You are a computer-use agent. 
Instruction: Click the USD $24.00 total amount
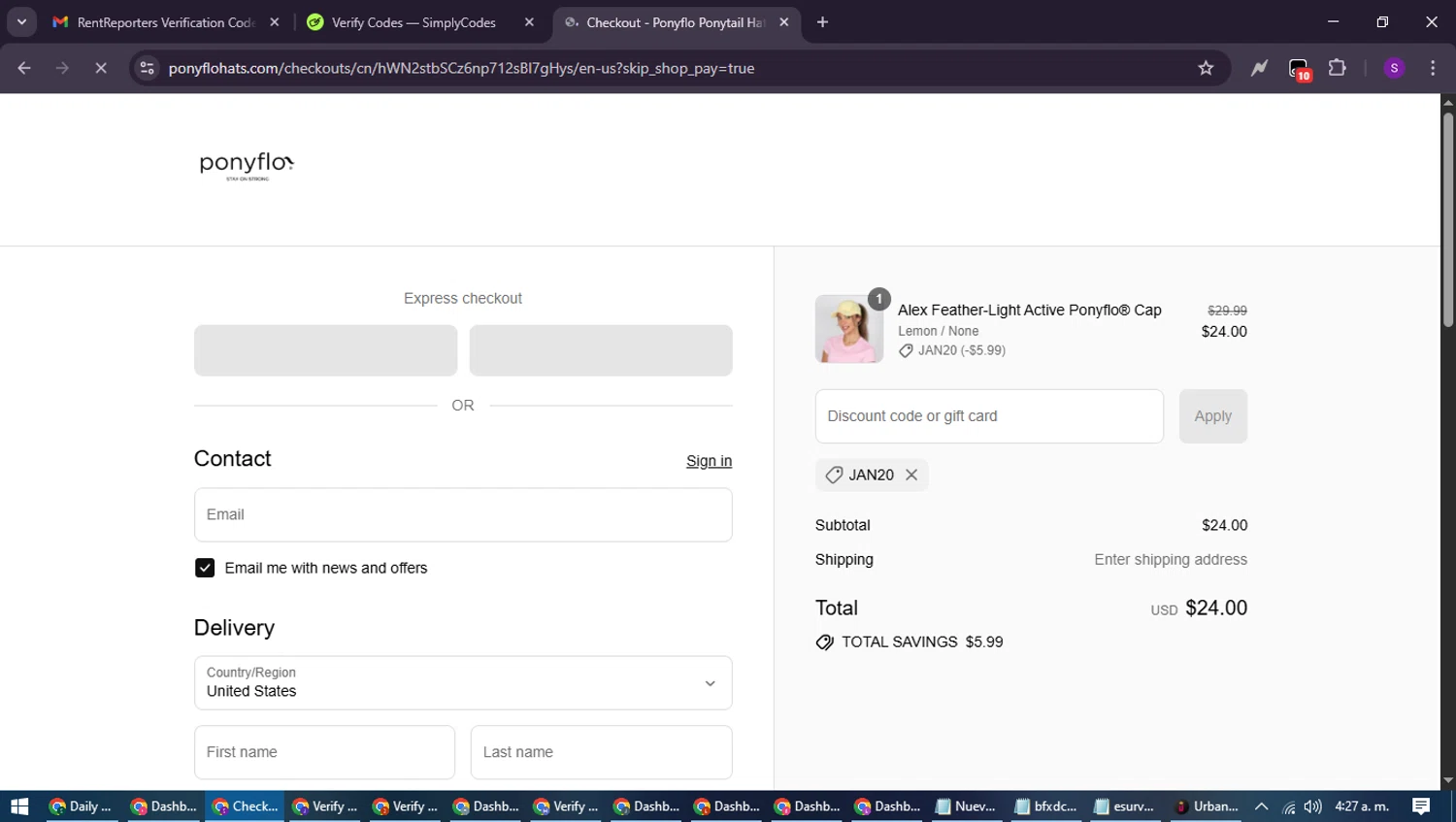click(1199, 608)
